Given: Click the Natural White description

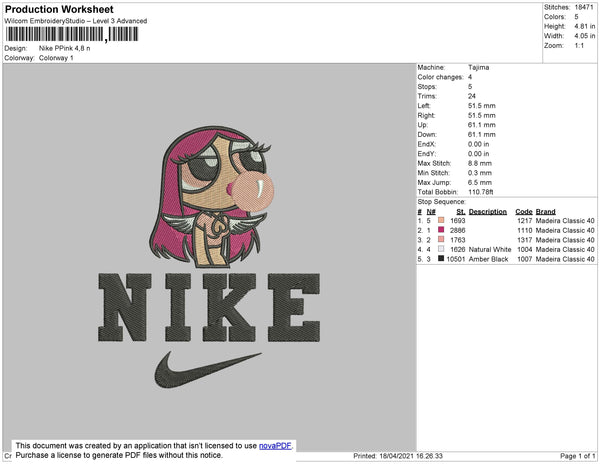Looking at the screenshot, I should coord(490,249).
